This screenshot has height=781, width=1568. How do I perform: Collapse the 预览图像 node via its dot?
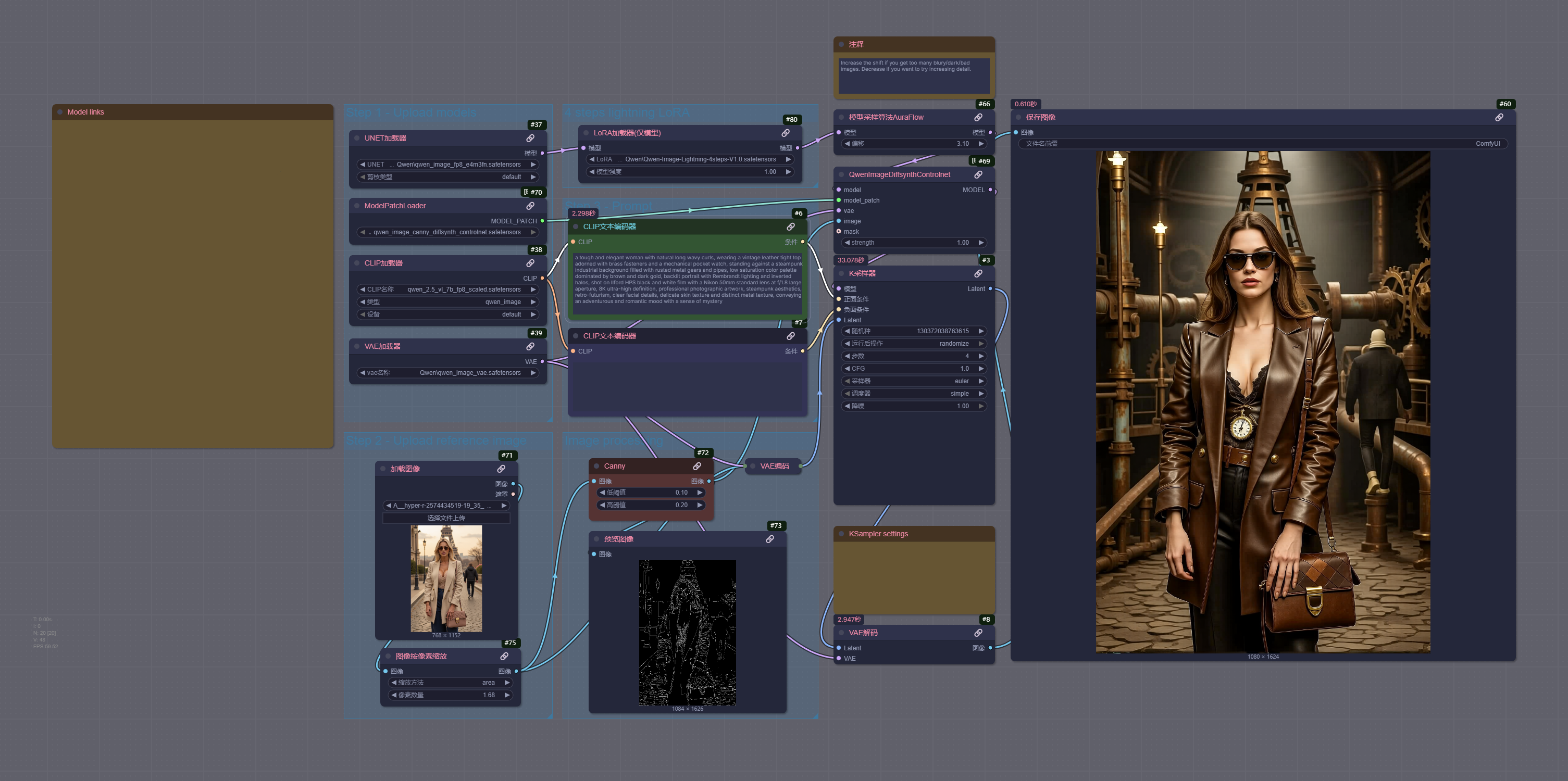[x=596, y=539]
